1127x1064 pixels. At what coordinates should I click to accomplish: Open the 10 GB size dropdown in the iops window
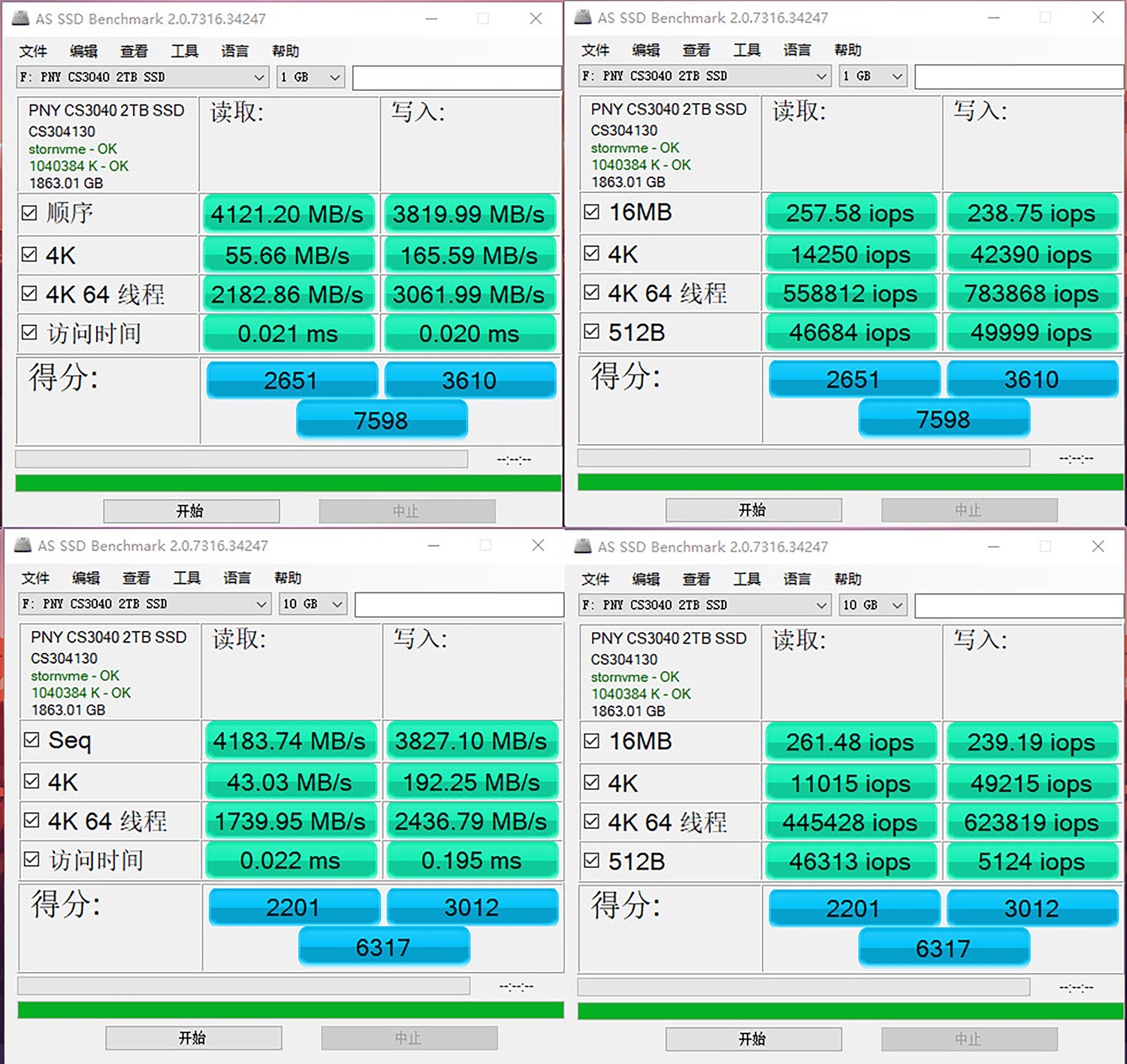(x=872, y=605)
